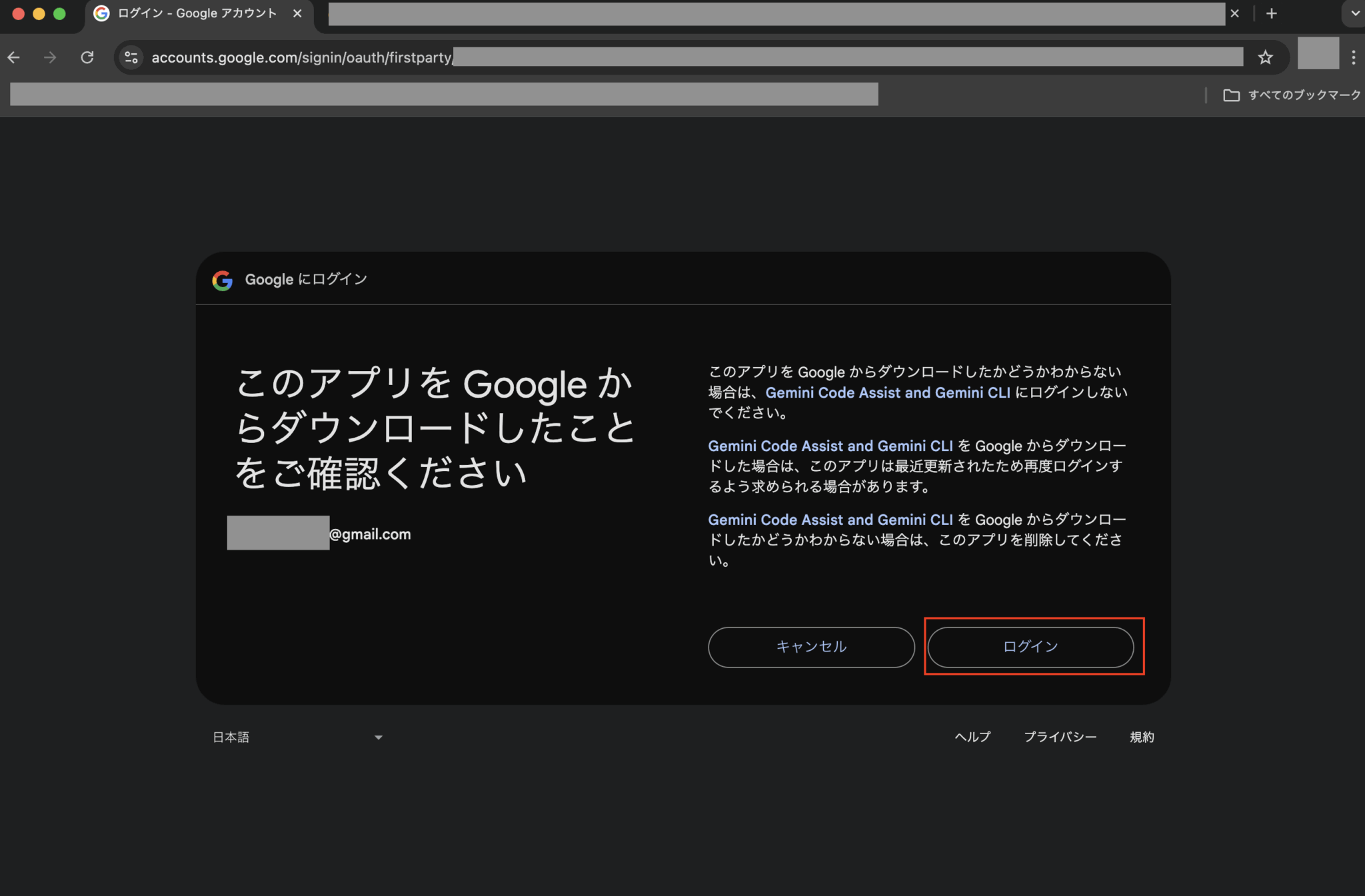Click the ログイン button
This screenshot has height=896, width=1365.
1030,646
